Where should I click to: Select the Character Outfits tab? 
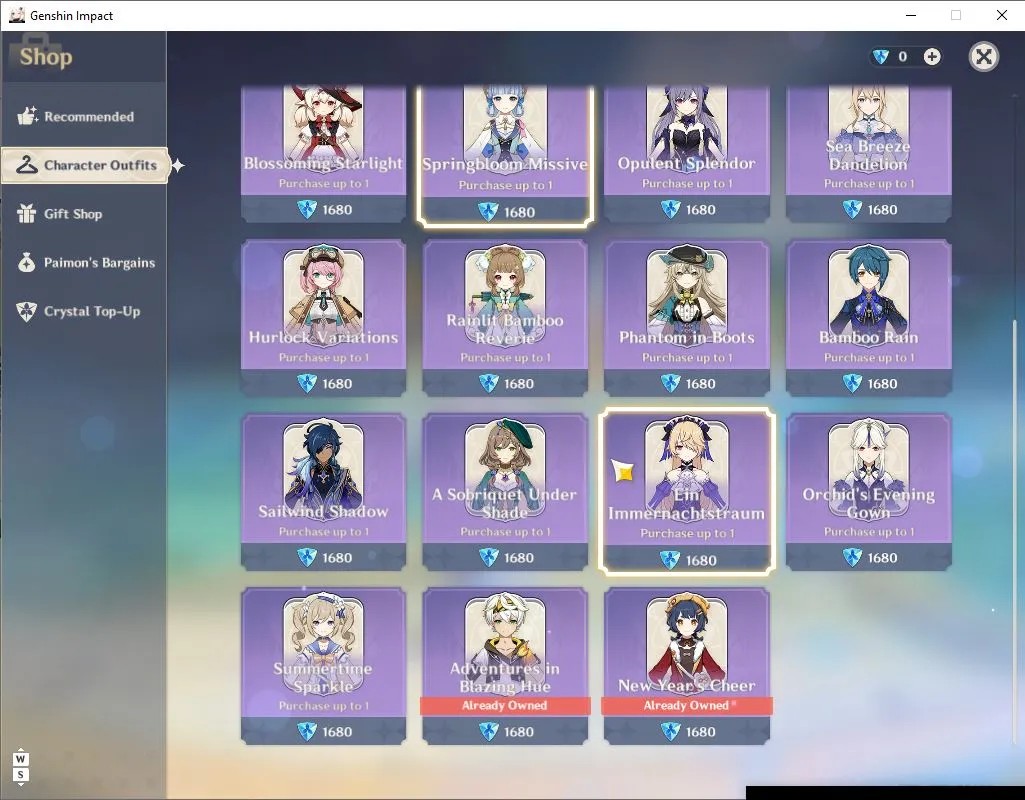tap(85, 165)
